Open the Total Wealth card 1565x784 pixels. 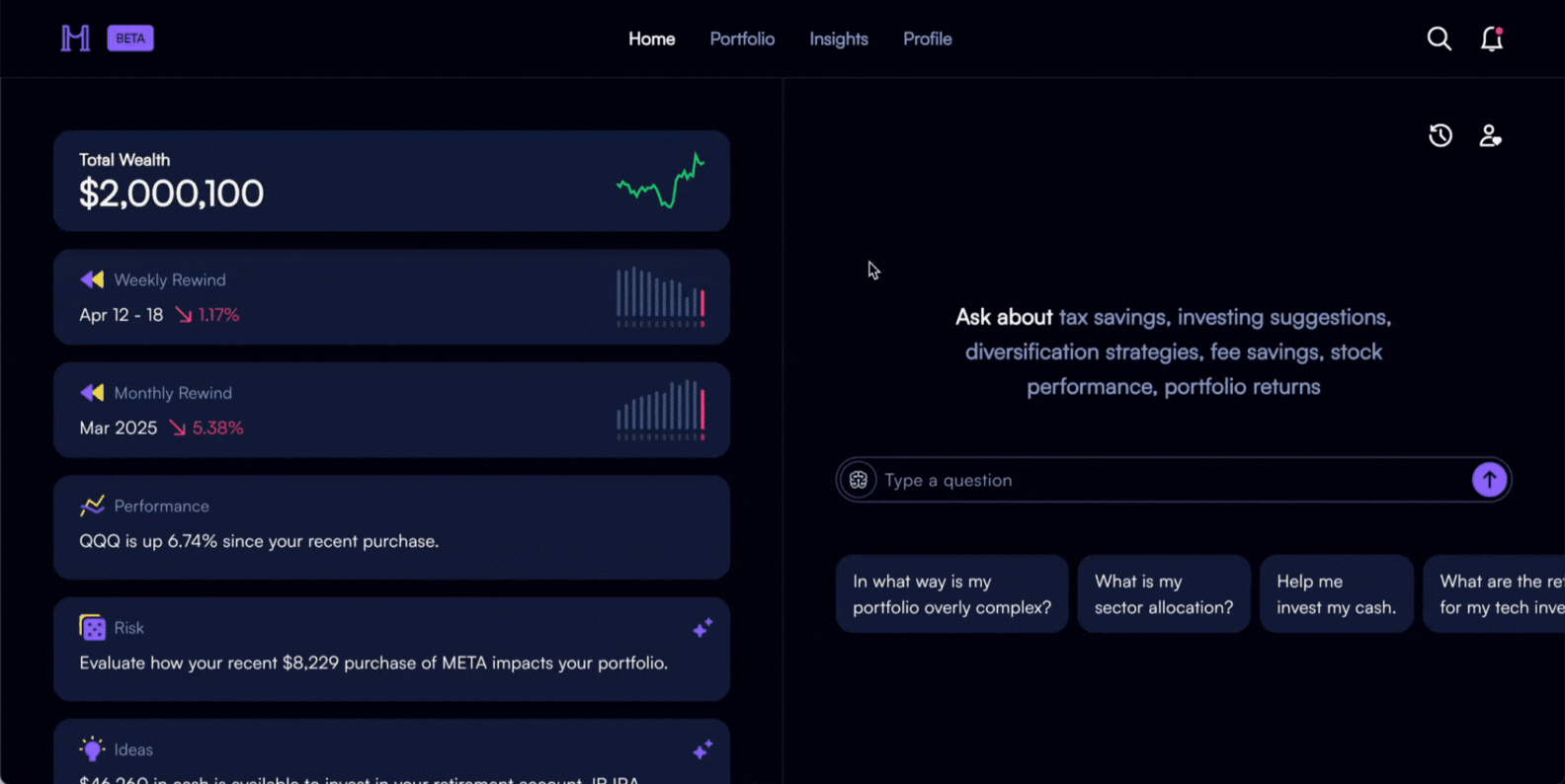point(392,181)
